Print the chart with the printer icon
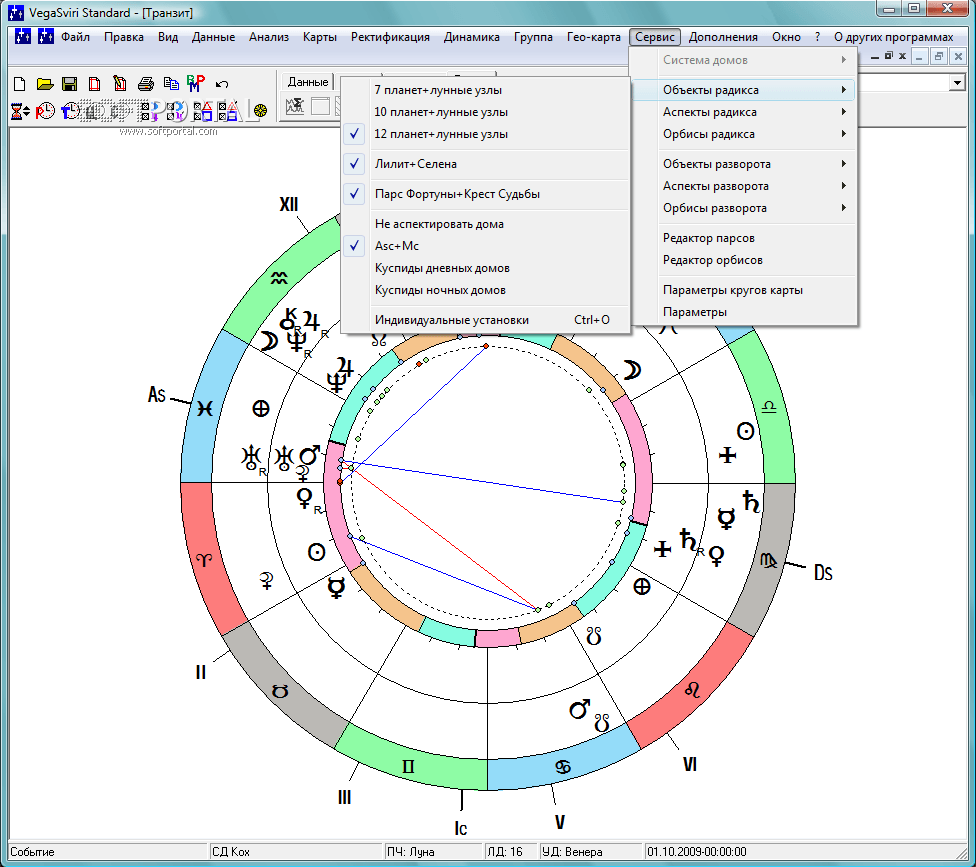 [x=146, y=83]
